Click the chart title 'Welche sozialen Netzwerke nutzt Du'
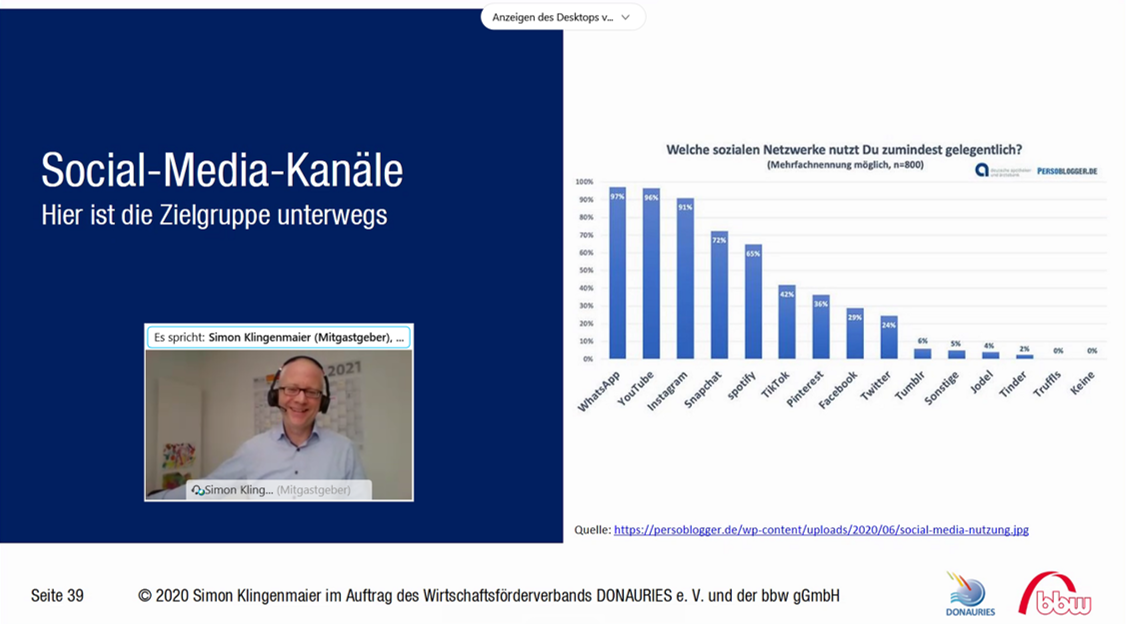Viewport: 1126px width, 624px height. (x=844, y=150)
